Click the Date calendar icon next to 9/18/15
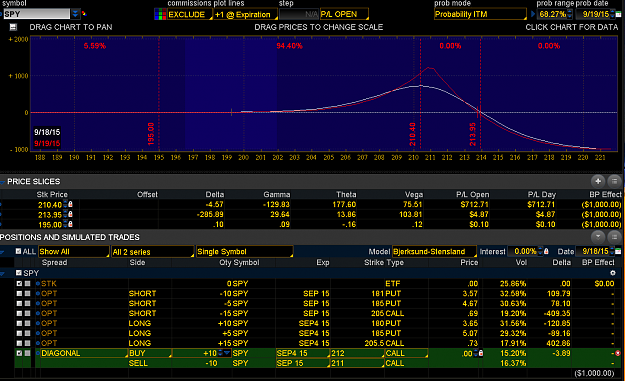Screen dimensions: 625x381 click(618, 251)
